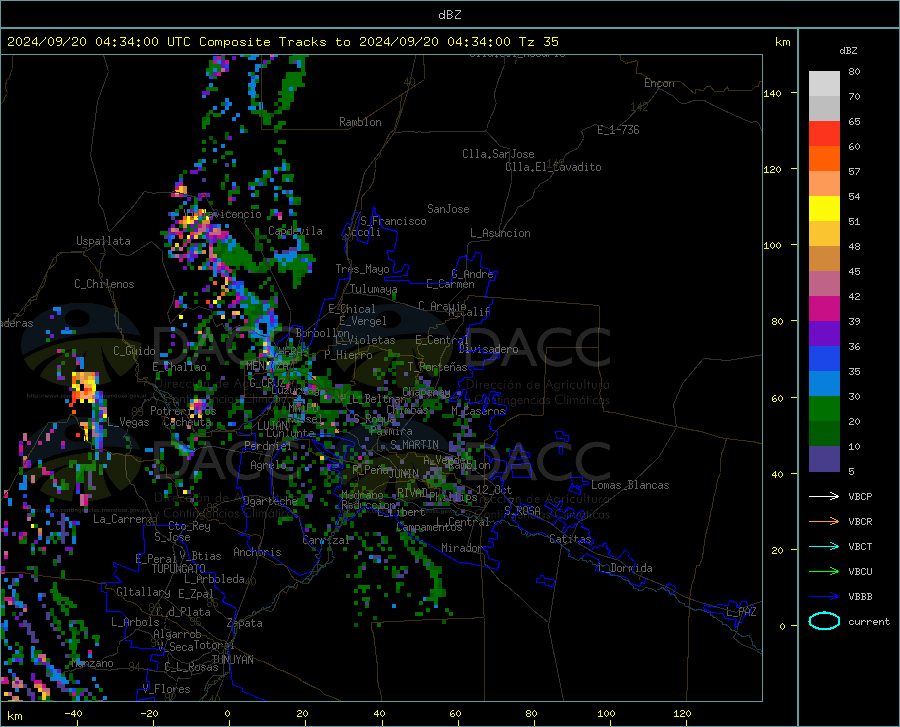Pick the magenta 39 dBZ color swatch
Image resolution: width=900 pixels, height=727 pixels.
tap(824, 309)
